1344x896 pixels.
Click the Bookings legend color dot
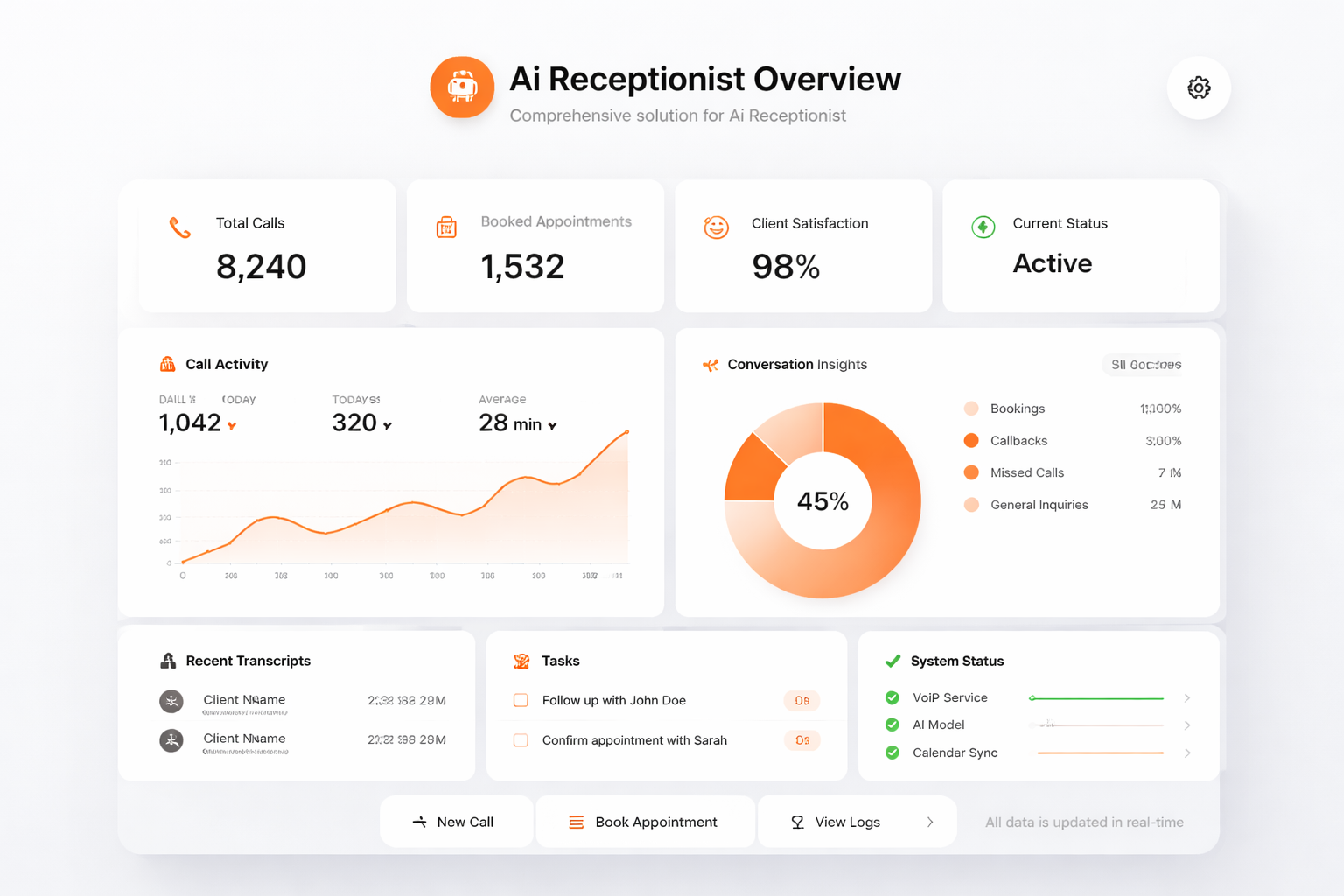tap(971, 409)
